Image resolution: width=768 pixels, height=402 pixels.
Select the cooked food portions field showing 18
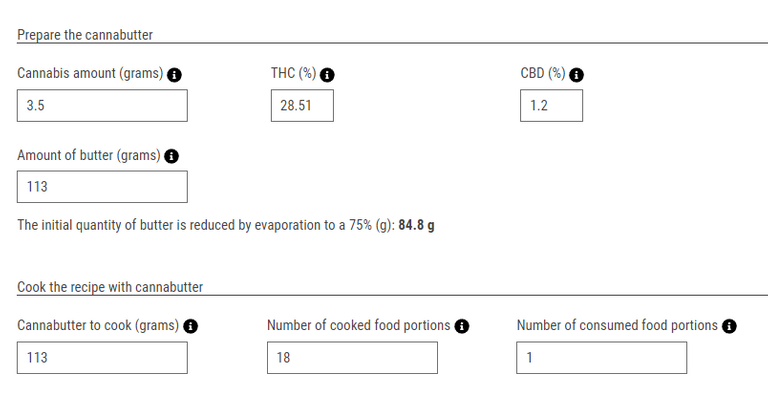[352, 357]
